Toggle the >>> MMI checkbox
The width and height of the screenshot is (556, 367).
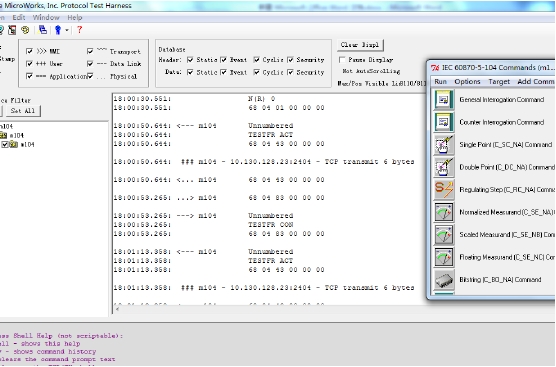point(29,51)
